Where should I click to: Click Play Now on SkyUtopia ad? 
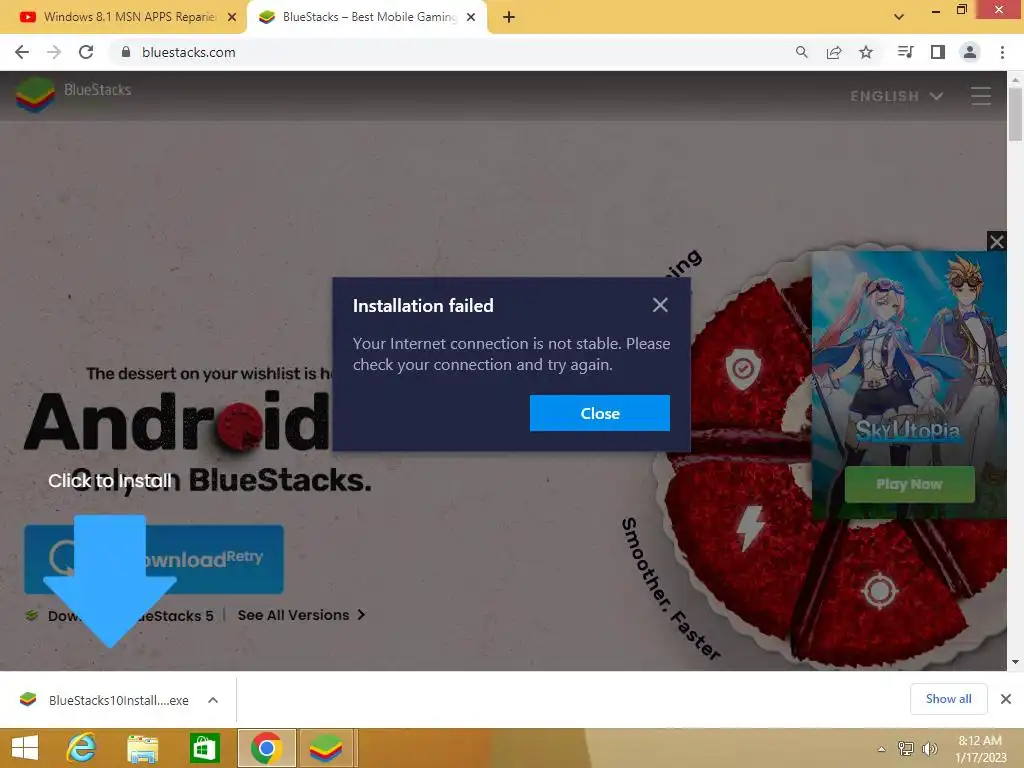(909, 484)
